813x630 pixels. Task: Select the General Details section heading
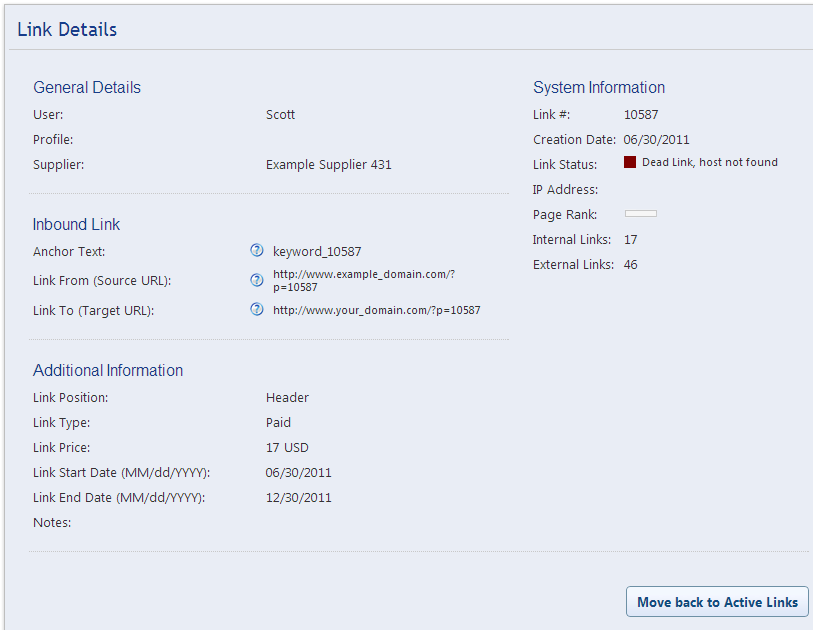(87, 88)
